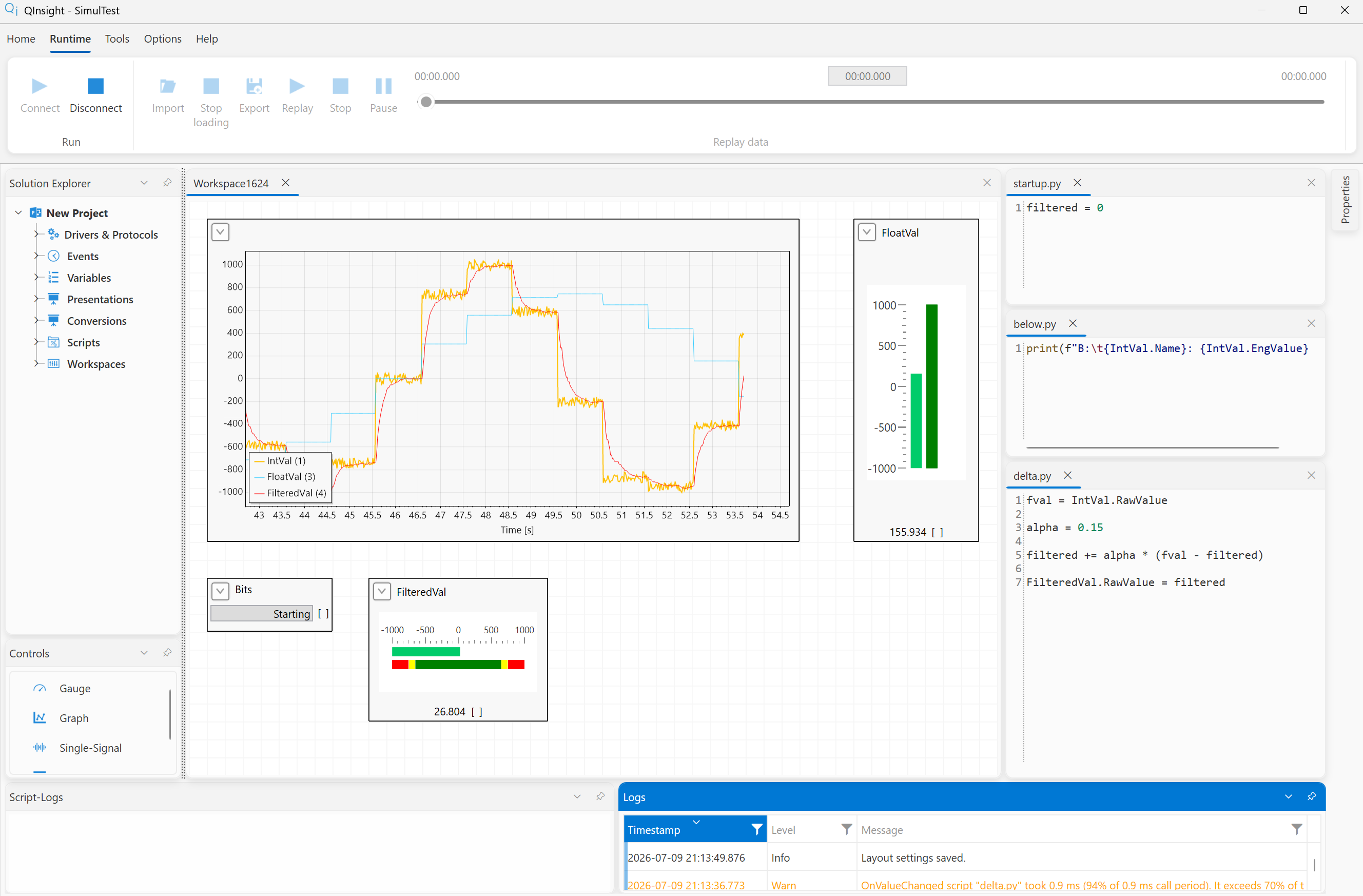
Task: Select the Layout settings saved log row
Action: [x=965, y=857]
